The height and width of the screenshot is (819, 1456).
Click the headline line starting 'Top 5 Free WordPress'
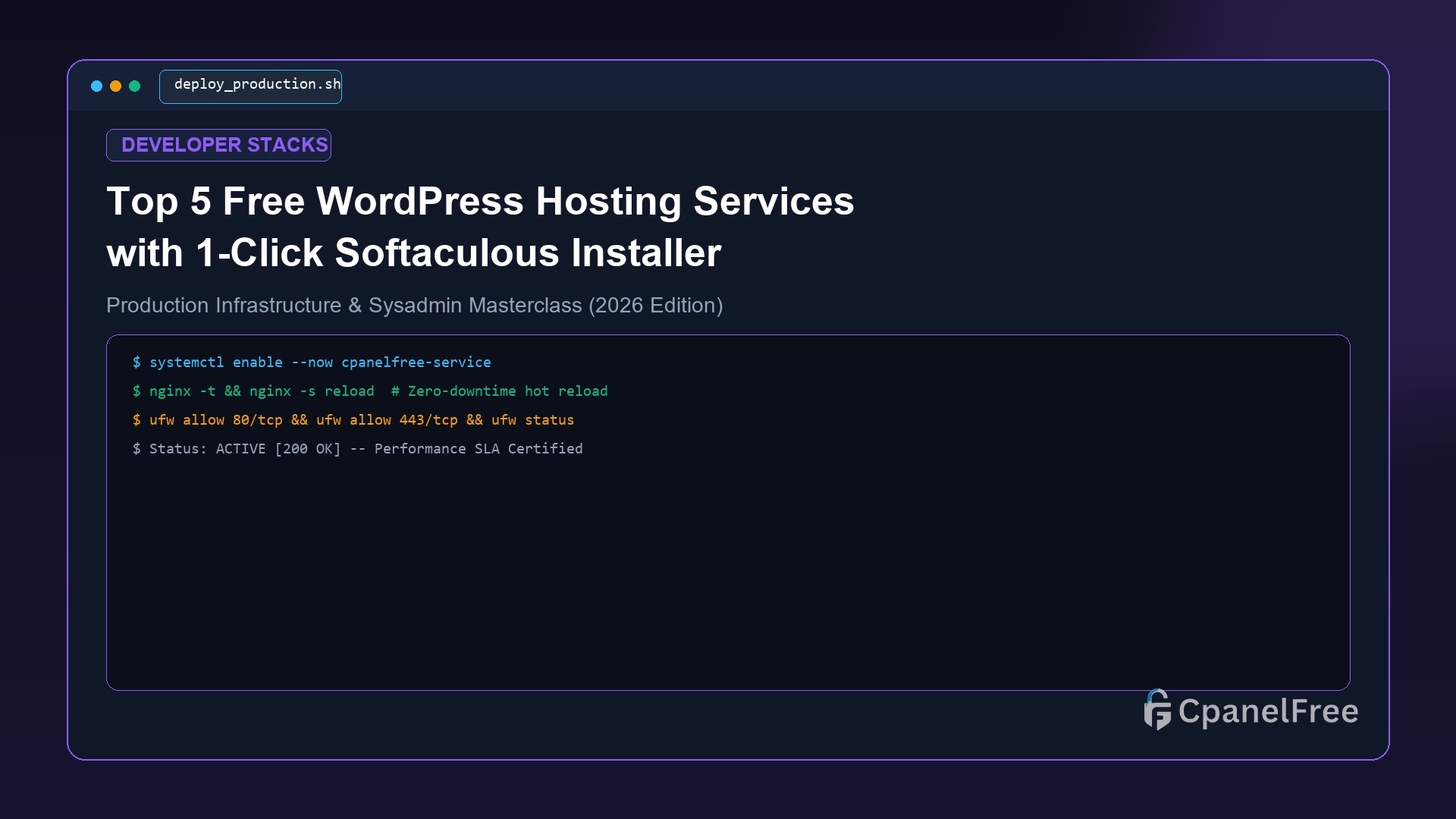tap(480, 202)
